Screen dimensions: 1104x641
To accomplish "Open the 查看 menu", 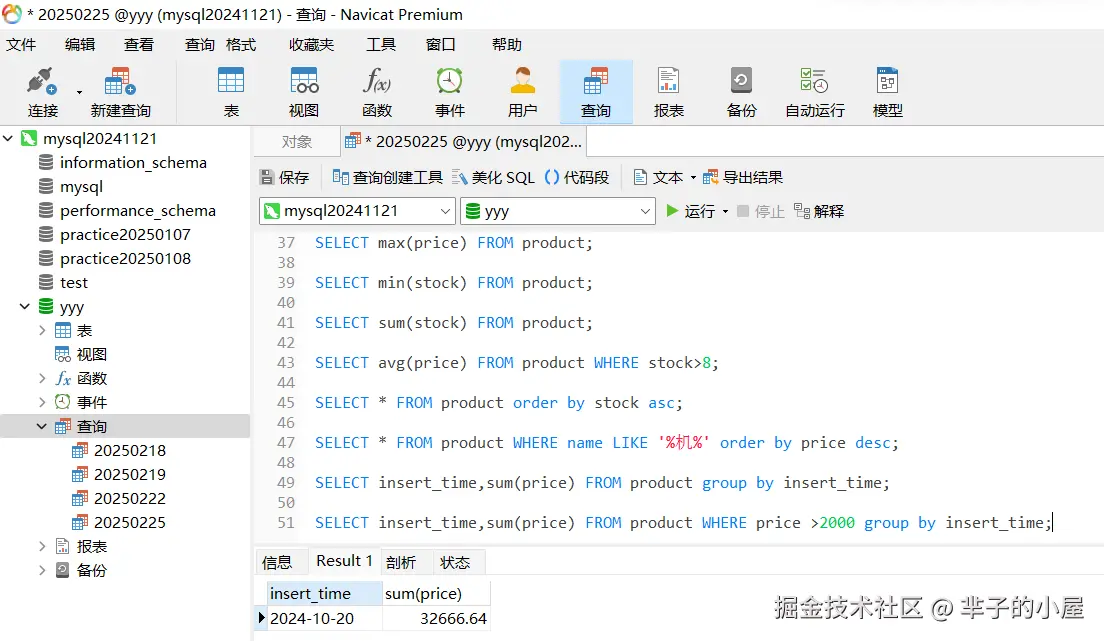I will (x=139, y=44).
